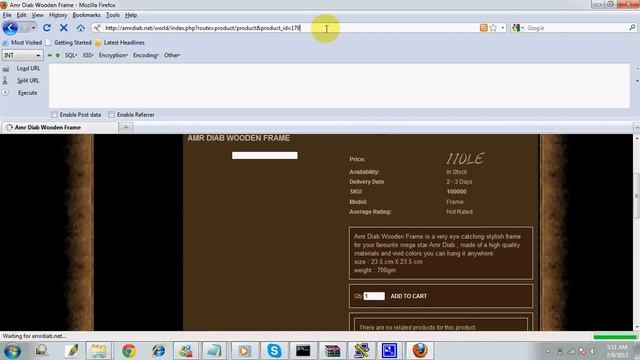Click the taskbar clock
The height and width of the screenshot is (360, 640).
tap(617, 351)
